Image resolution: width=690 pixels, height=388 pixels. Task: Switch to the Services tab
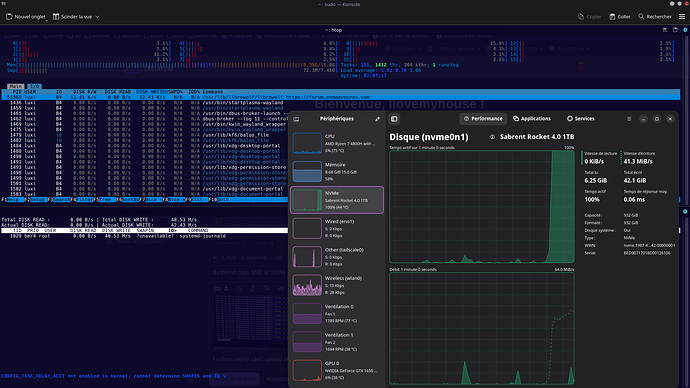click(580, 119)
